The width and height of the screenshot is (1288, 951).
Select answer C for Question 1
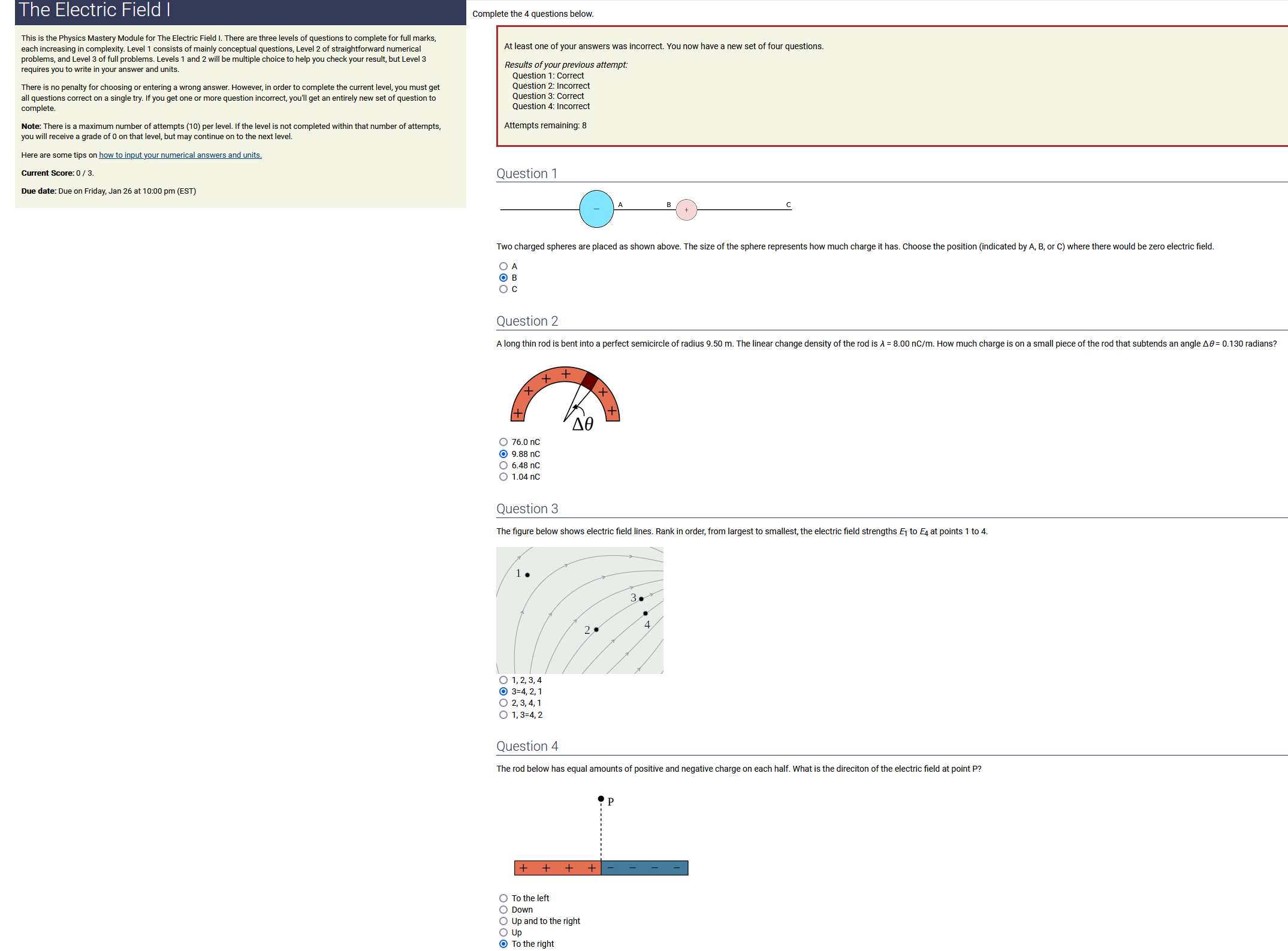pos(503,289)
